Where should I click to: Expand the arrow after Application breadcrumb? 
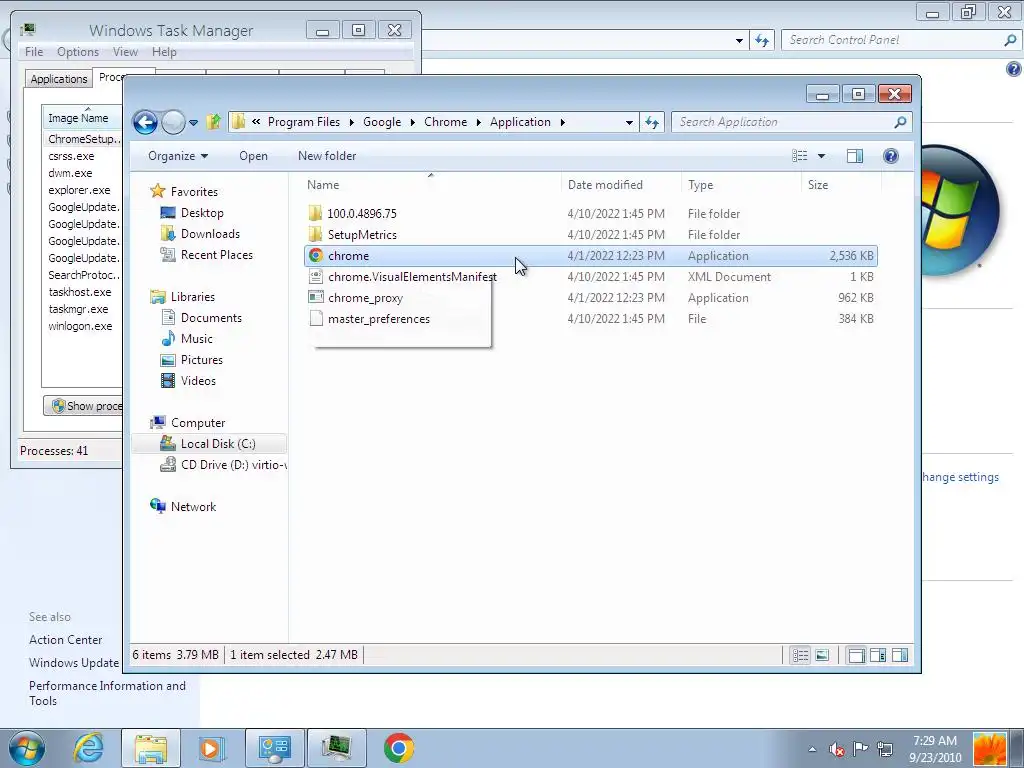tap(562, 122)
